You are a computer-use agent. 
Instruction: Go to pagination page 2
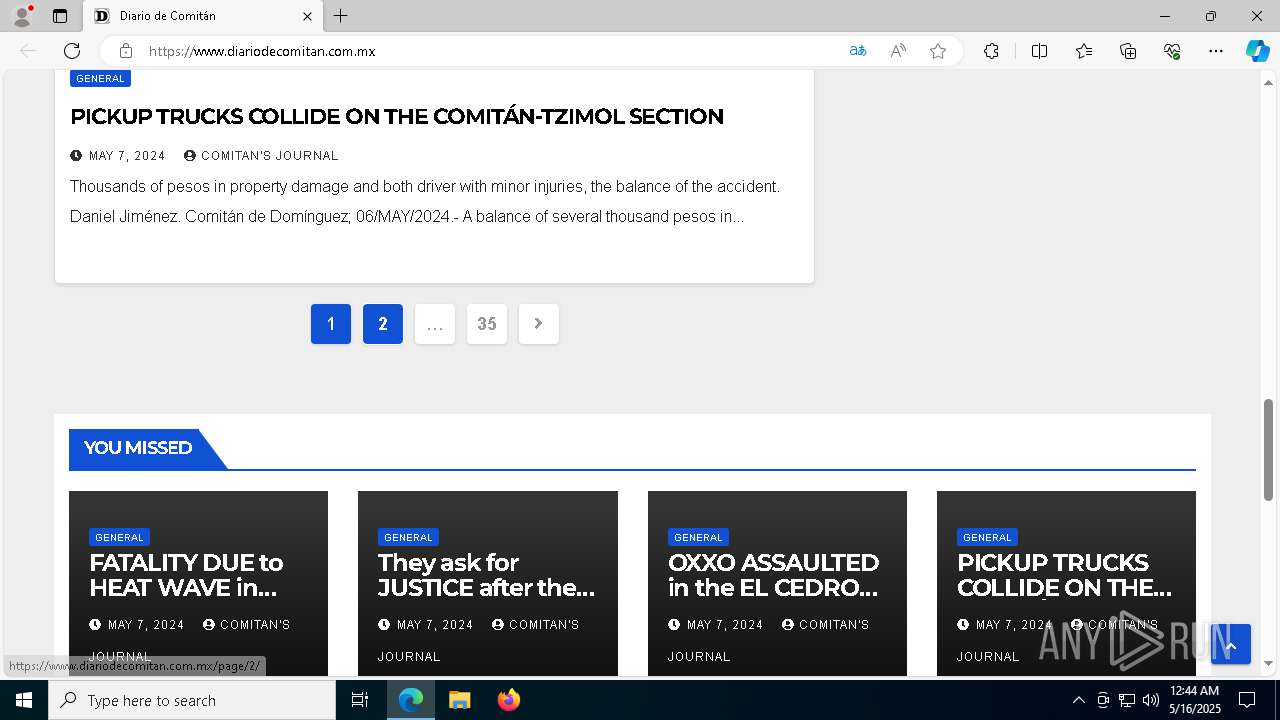coord(383,324)
